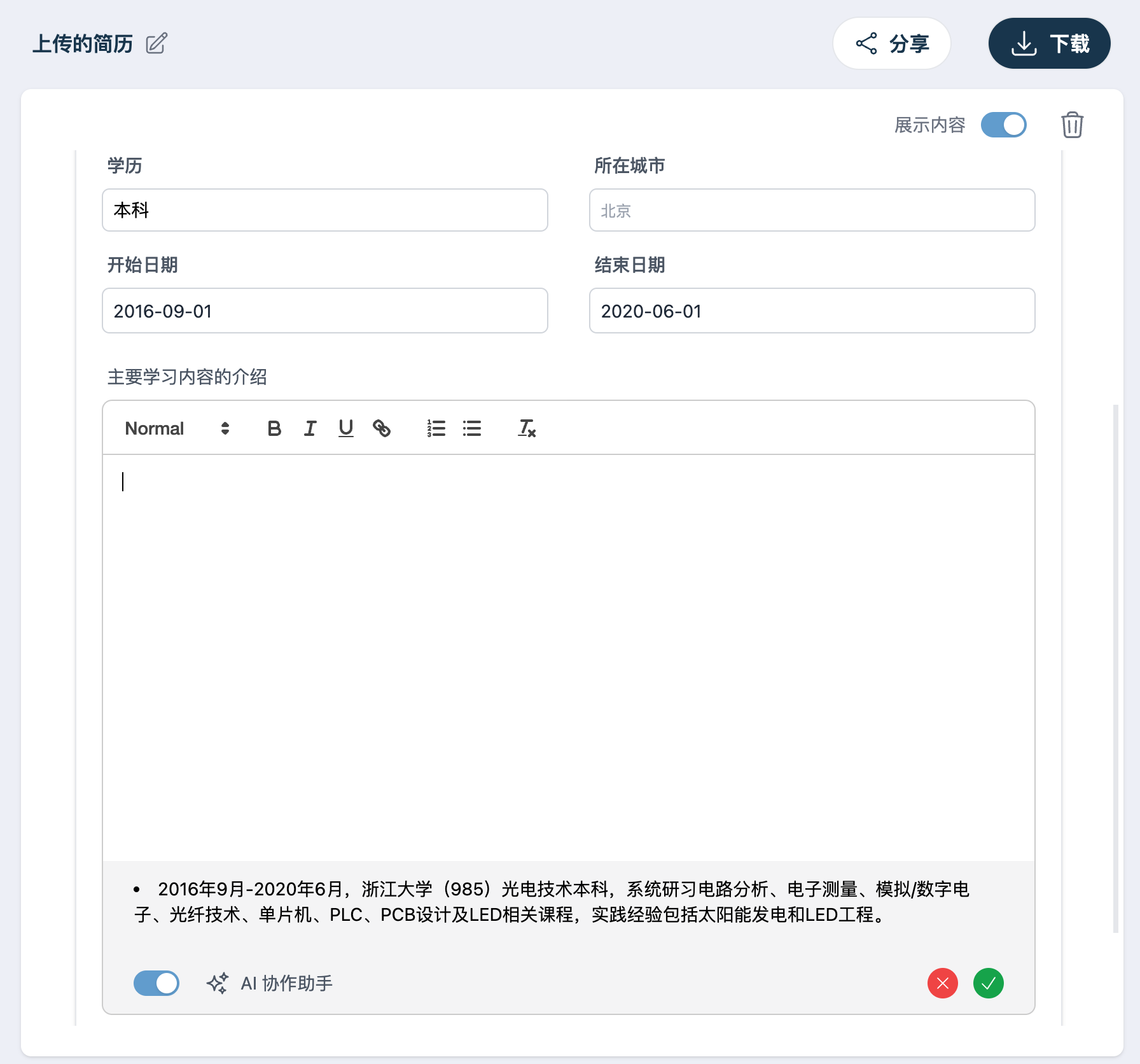Screen dimensions: 1140x1064
Task: Click inside the rich text editor area
Action: point(568,657)
